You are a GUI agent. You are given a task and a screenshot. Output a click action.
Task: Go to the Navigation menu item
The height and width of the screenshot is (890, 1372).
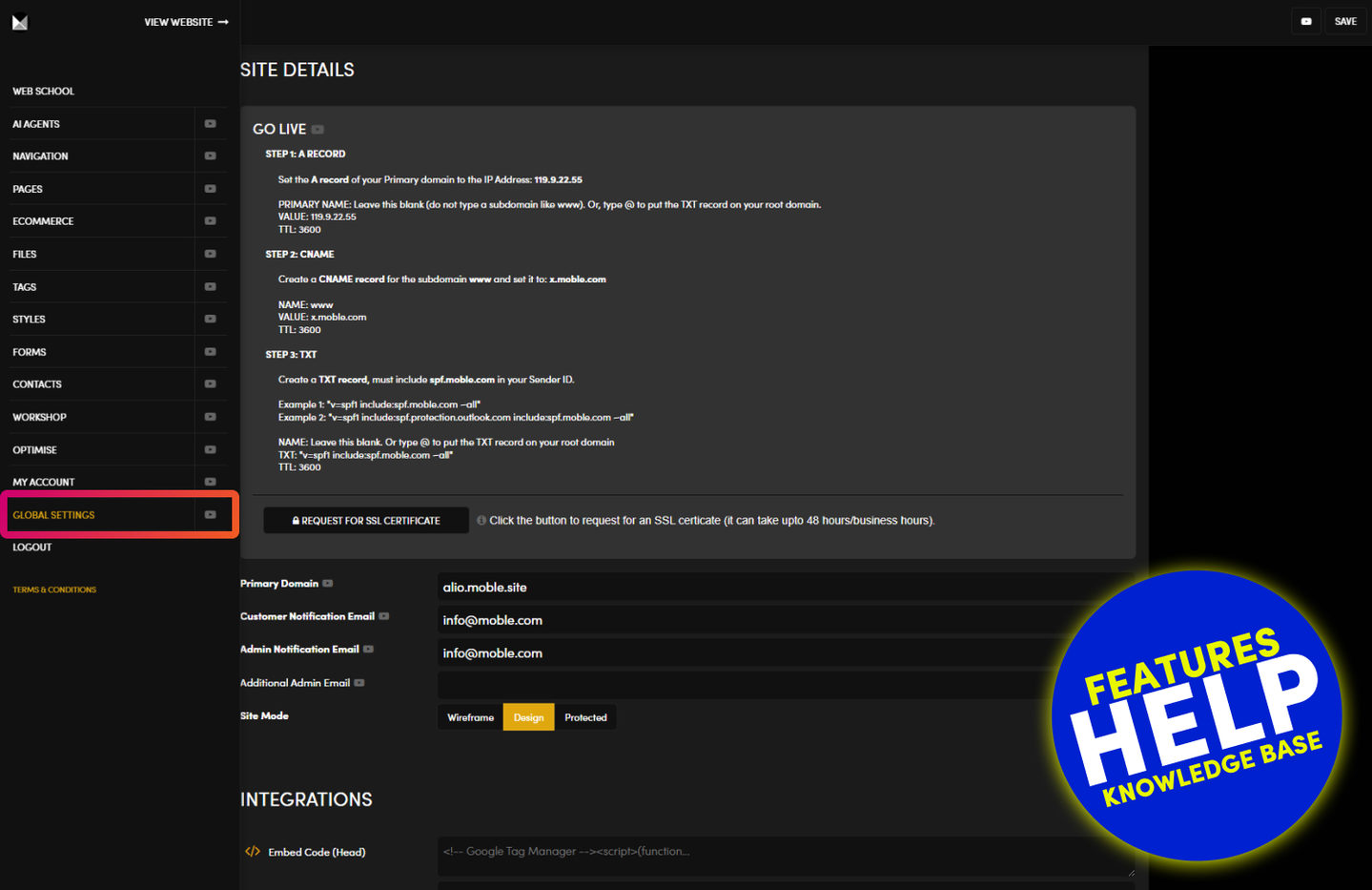coord(40,156)
